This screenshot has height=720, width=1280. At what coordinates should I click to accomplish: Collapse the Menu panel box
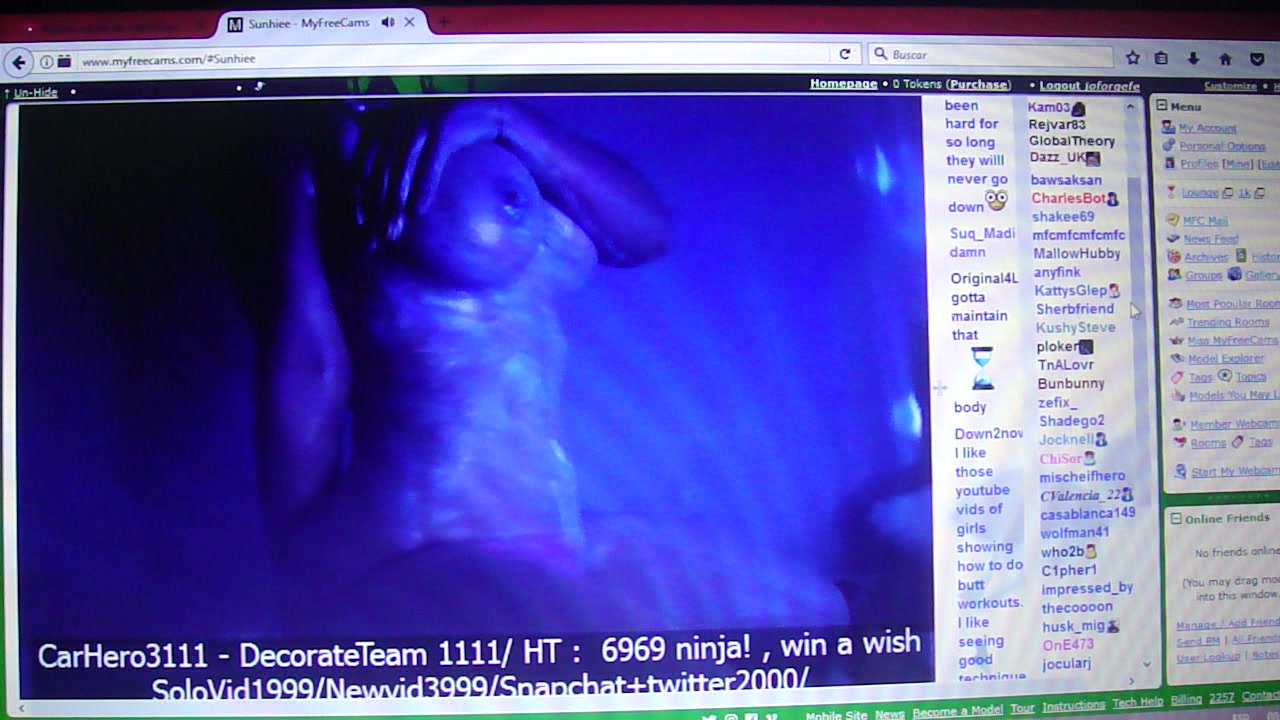click(x=1161, y=106)
